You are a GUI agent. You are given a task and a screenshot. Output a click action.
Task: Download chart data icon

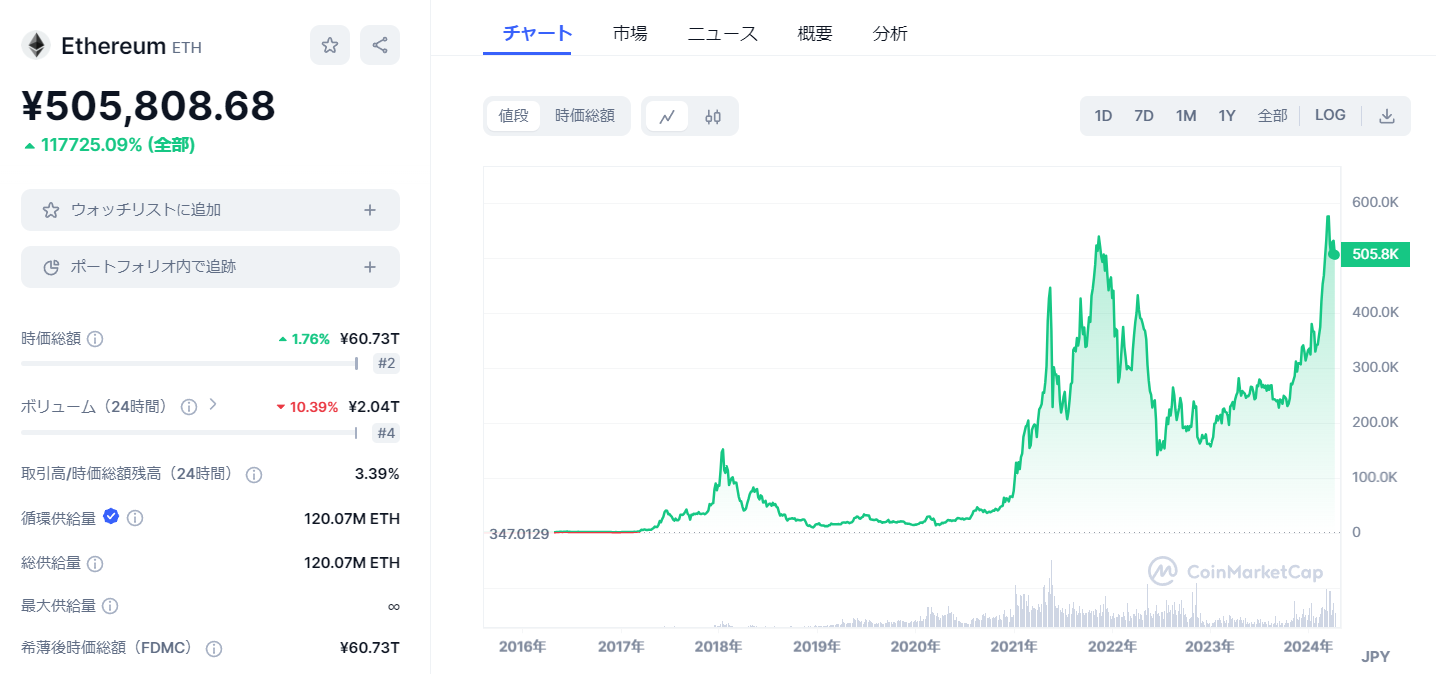[x=1386, y=116]
